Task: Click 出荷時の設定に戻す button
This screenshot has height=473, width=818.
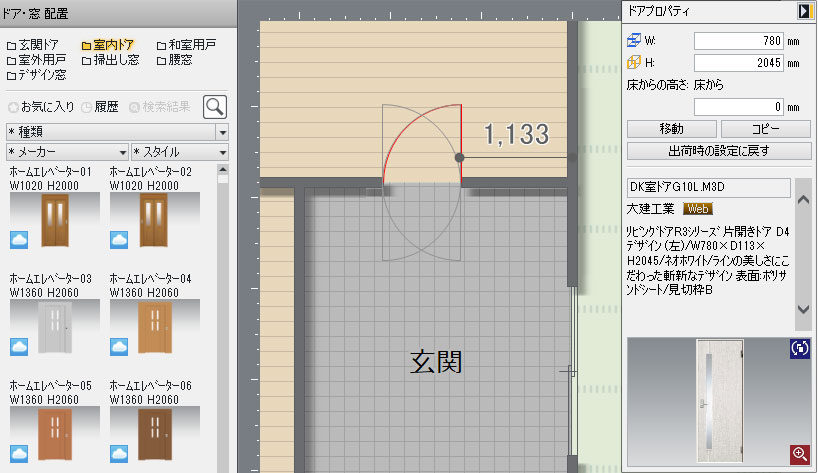Action: pyautogui.click(x=718, y=151)
